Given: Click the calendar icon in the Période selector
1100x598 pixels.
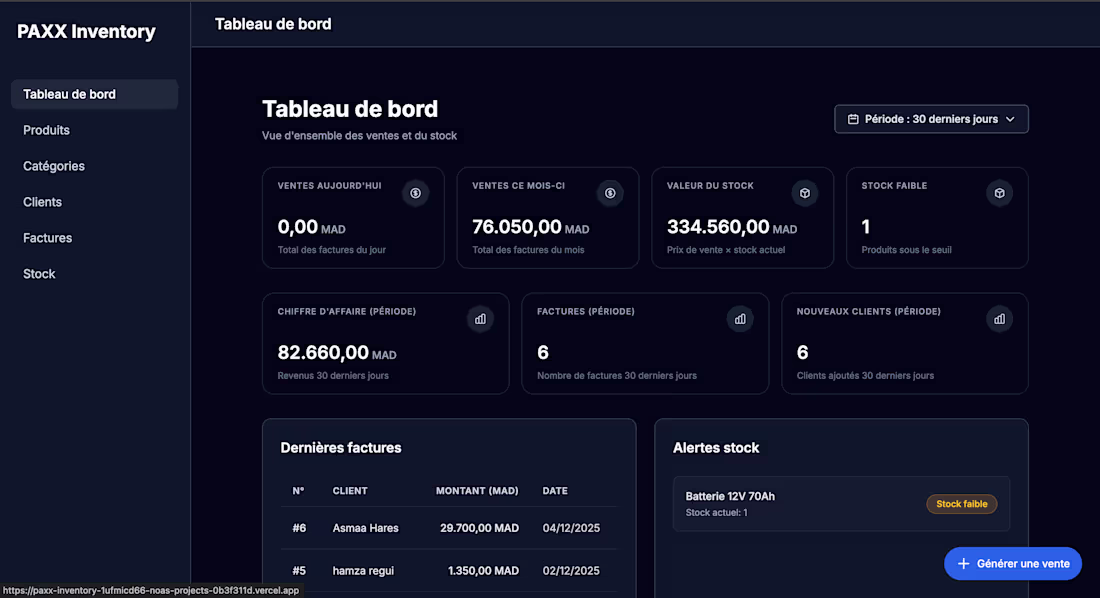Looking at the screenshot, I should pyautogui.click(x=854, y=118).
